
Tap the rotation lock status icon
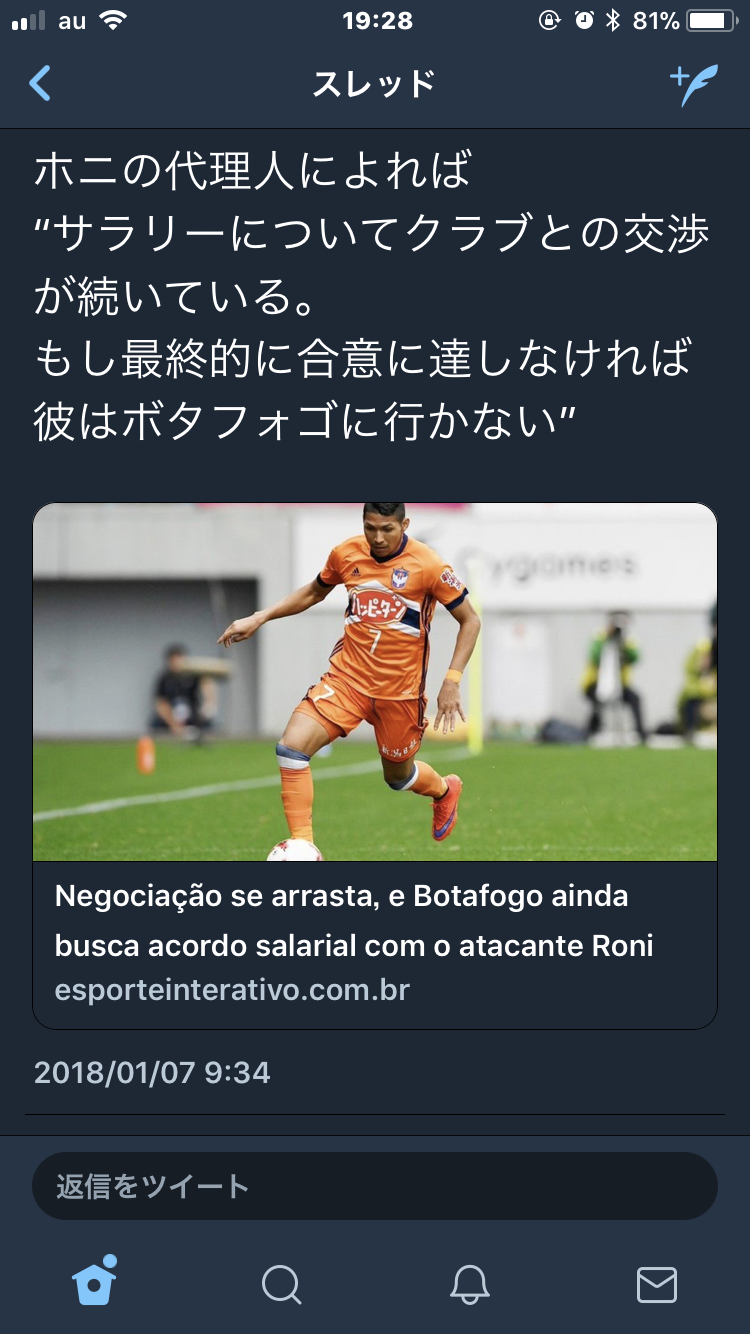click(x=549, y=21)
